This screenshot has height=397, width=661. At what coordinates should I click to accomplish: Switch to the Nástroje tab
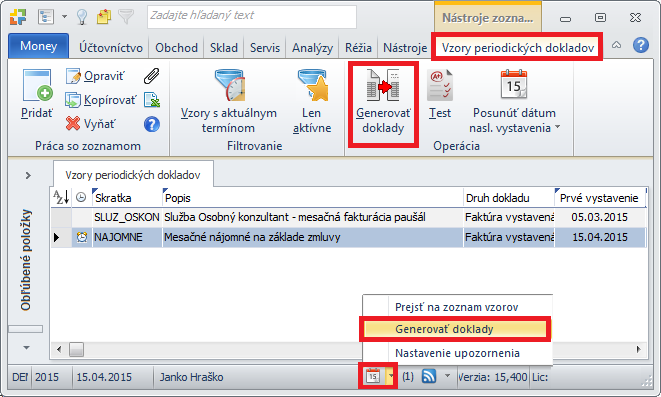pos(405,48)
